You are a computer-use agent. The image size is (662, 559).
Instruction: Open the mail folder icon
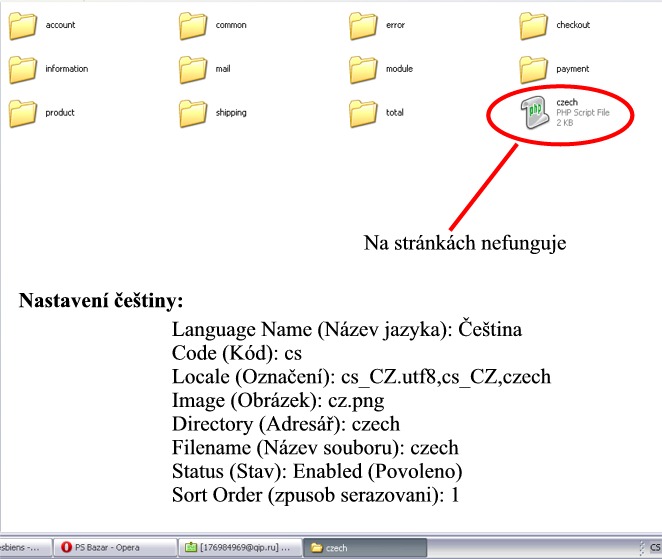193,70
